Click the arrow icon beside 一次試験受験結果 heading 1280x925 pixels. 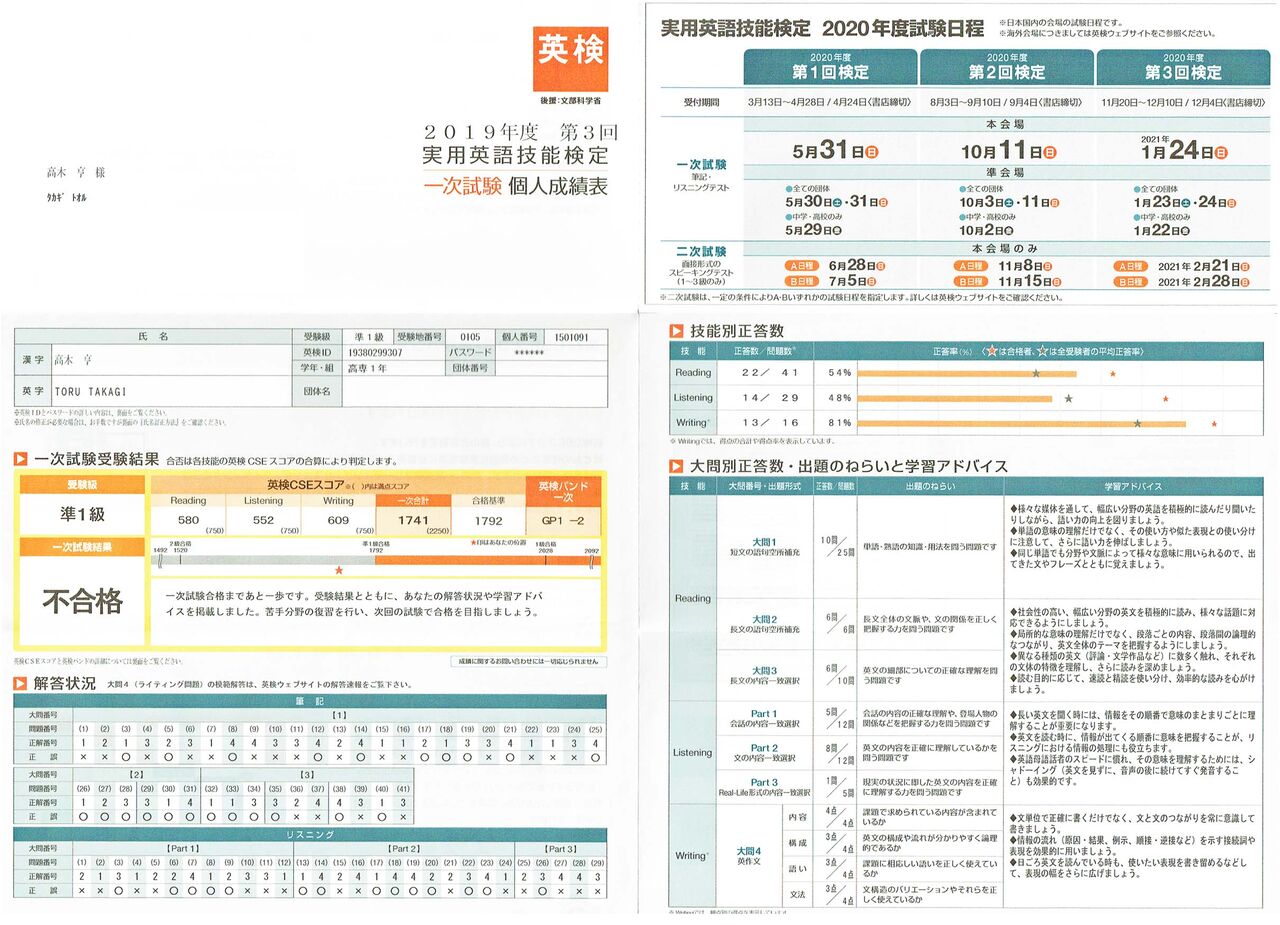coord(20,460)
